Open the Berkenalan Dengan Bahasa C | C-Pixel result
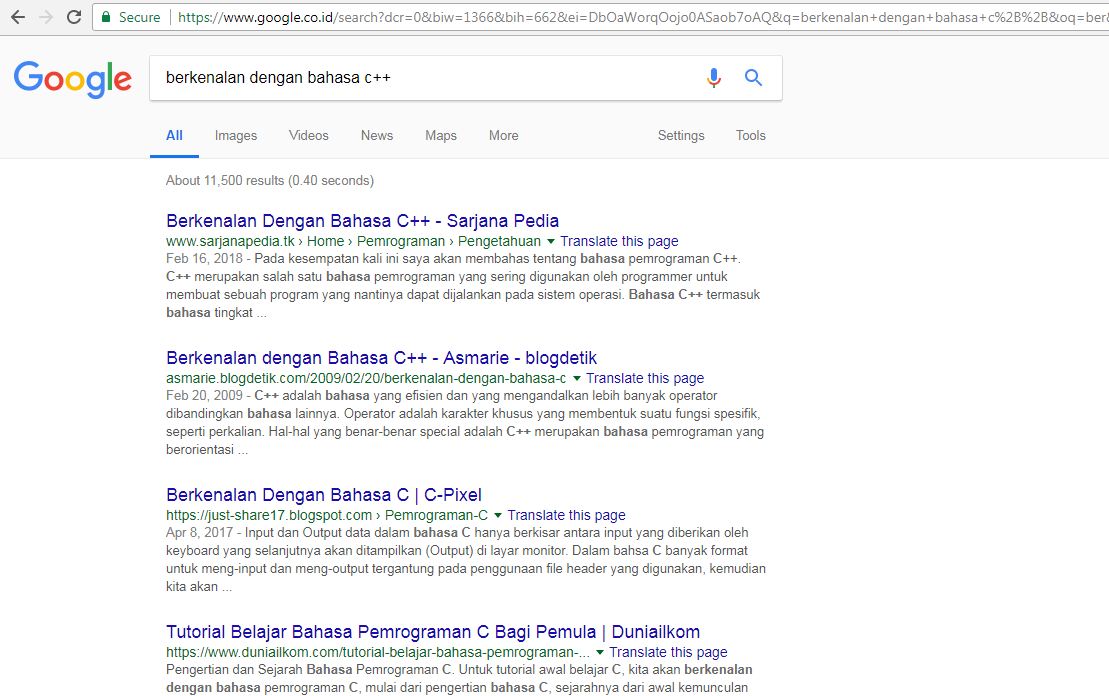This screenshot has width=1109, height=696. point(324,495)
